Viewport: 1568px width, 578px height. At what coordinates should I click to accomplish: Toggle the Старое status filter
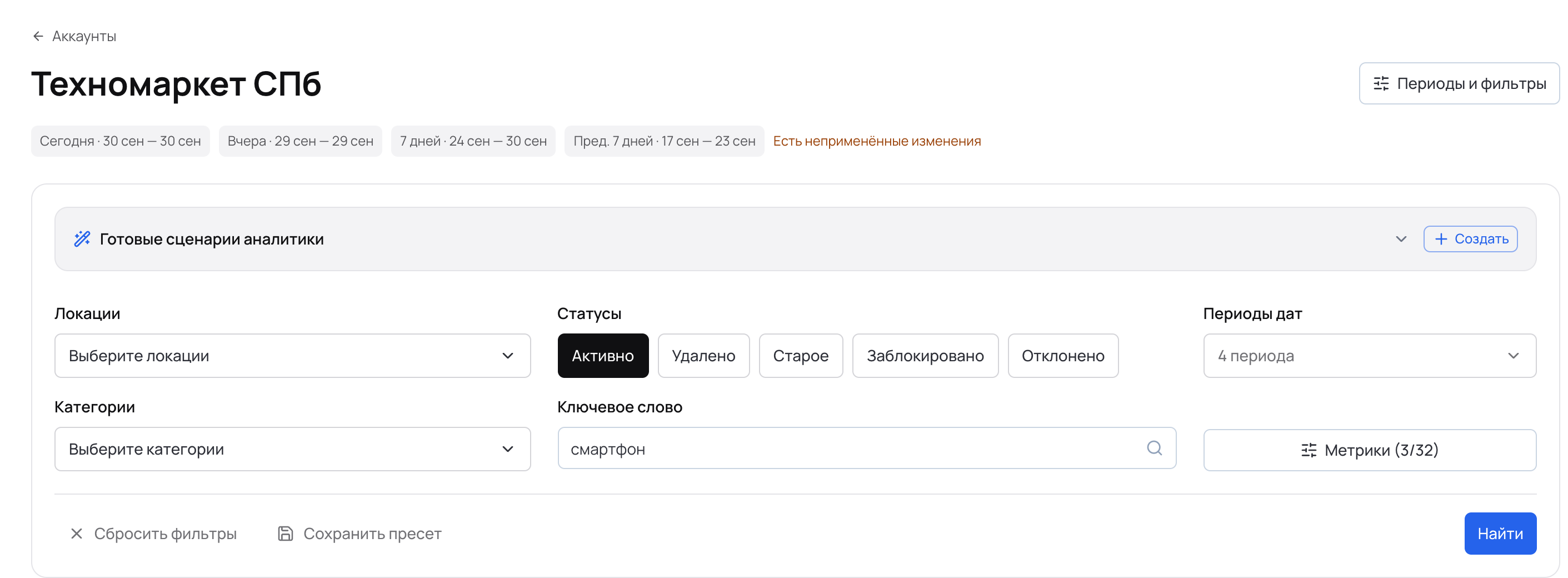point(801,356)
